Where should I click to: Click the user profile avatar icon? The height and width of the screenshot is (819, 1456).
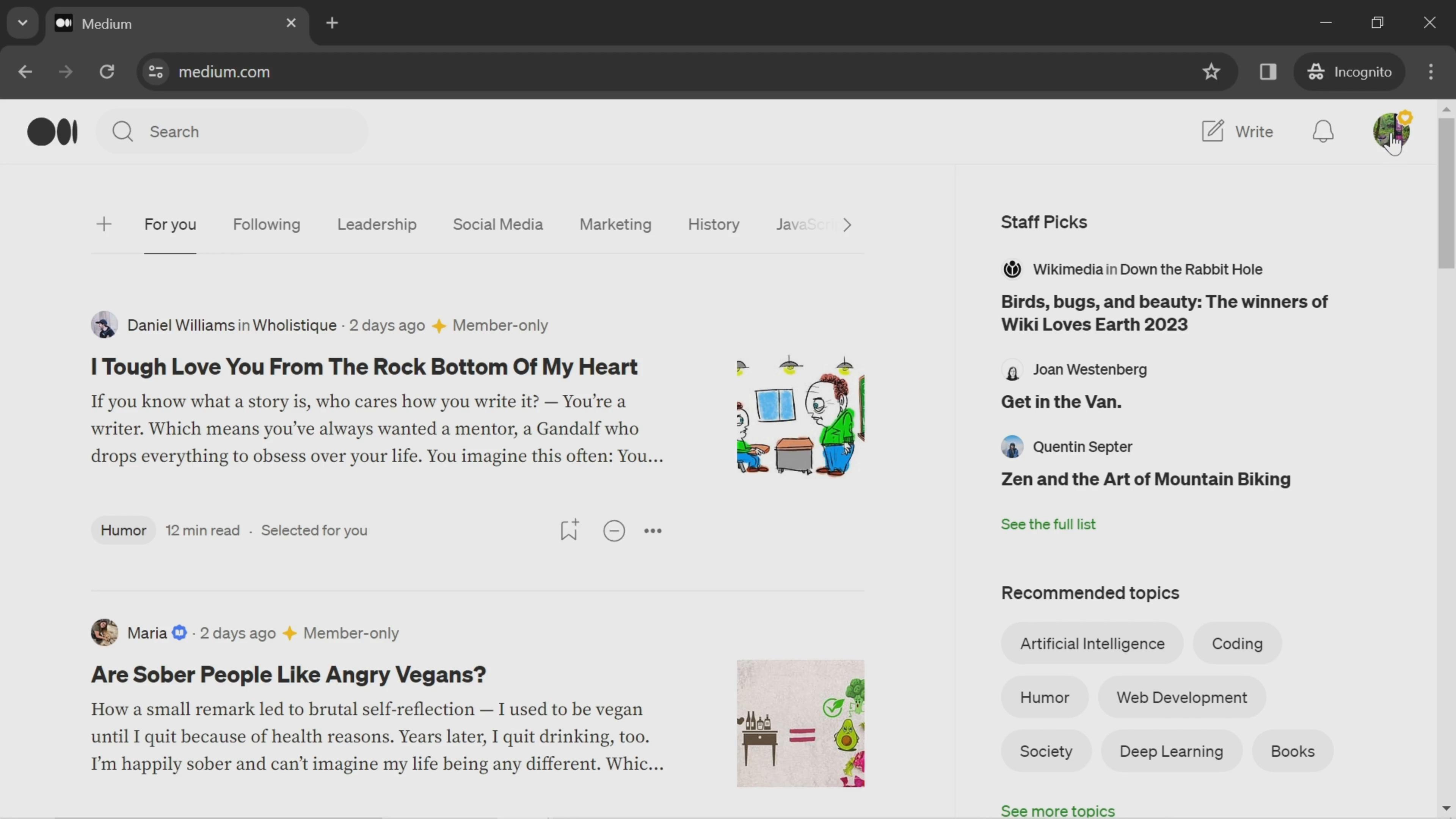coord(1391,131)
